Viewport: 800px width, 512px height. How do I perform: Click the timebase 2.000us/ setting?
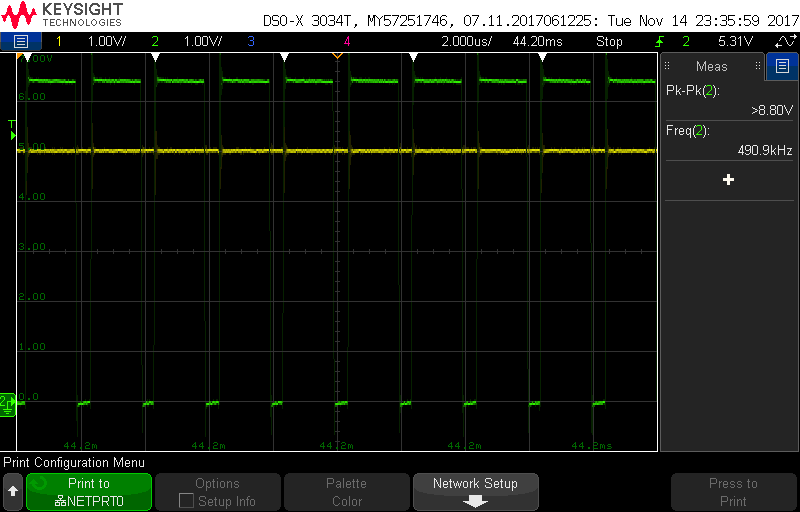point(466,41)
